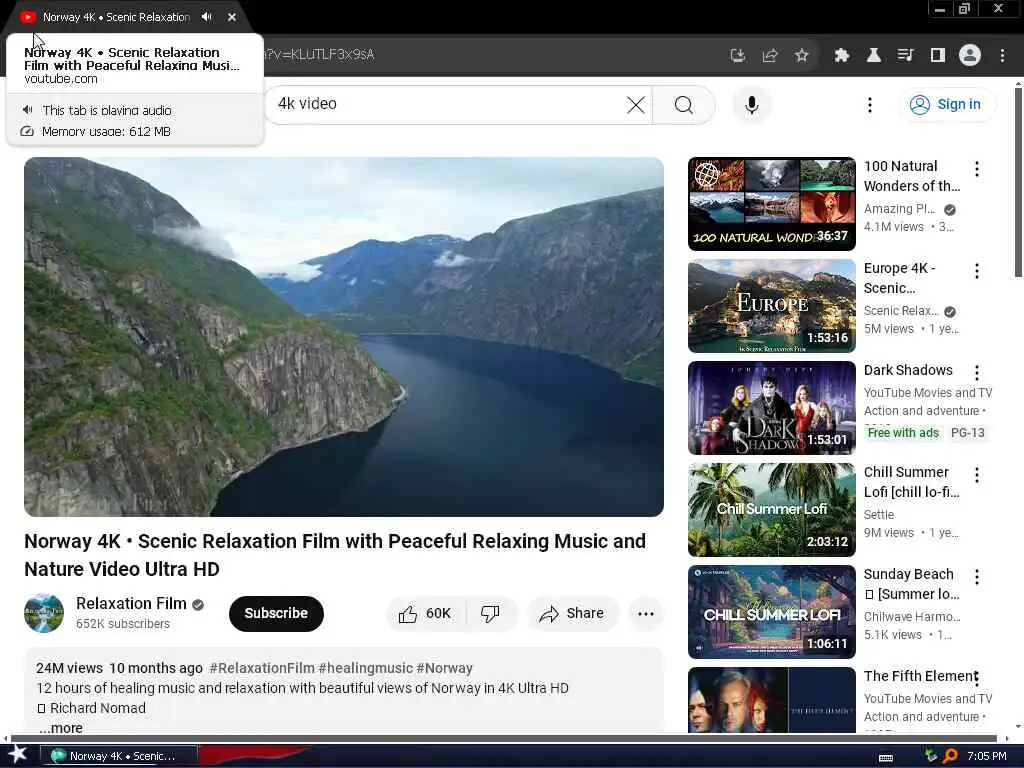Open the orange search tray icon
This screenshot has width=1024, height=768.
[950, 756]
